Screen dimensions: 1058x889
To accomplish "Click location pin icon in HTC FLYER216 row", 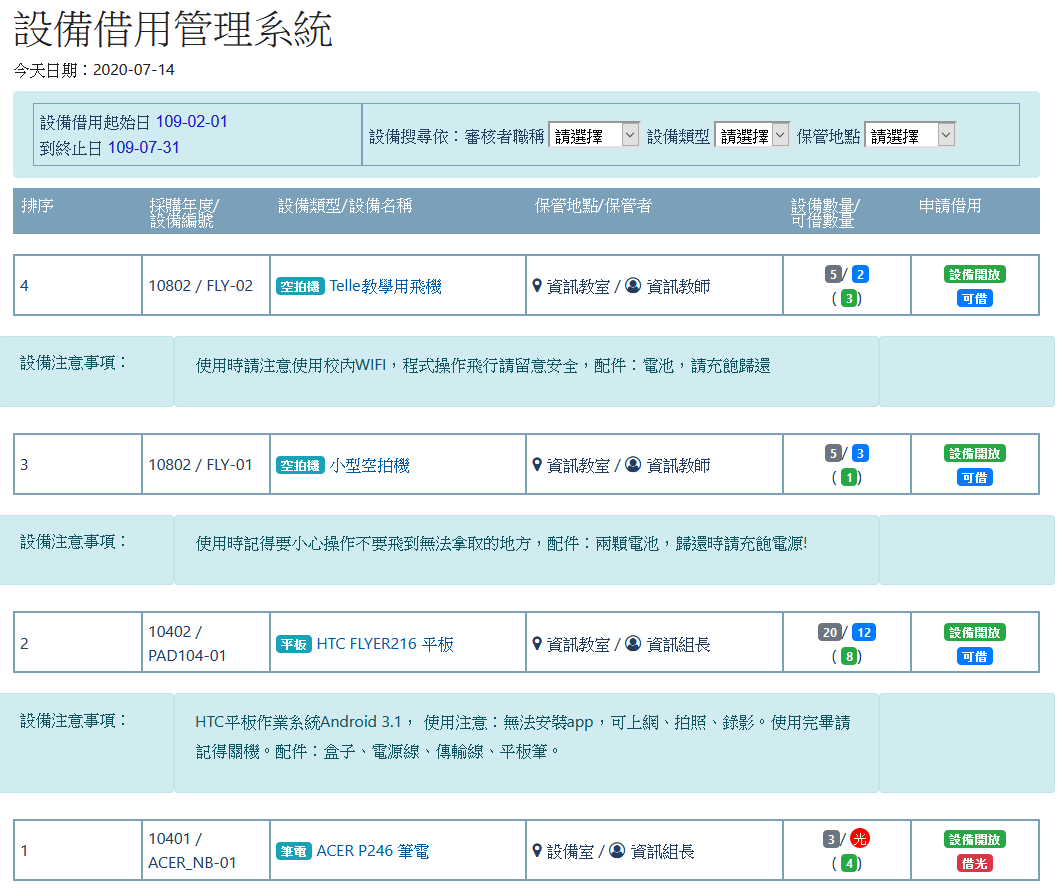I will pos(537,644).
